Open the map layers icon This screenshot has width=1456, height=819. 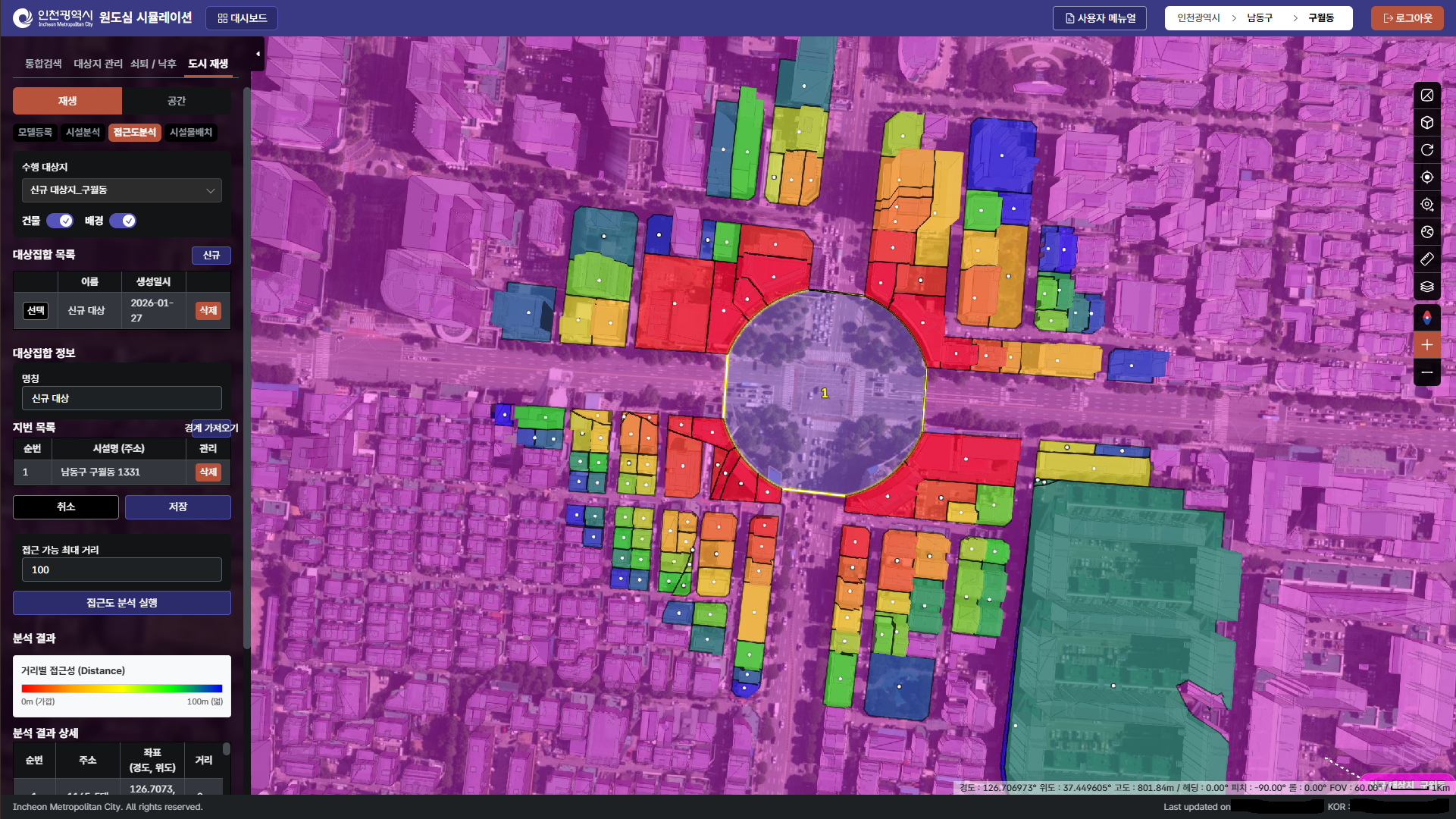1426,287
